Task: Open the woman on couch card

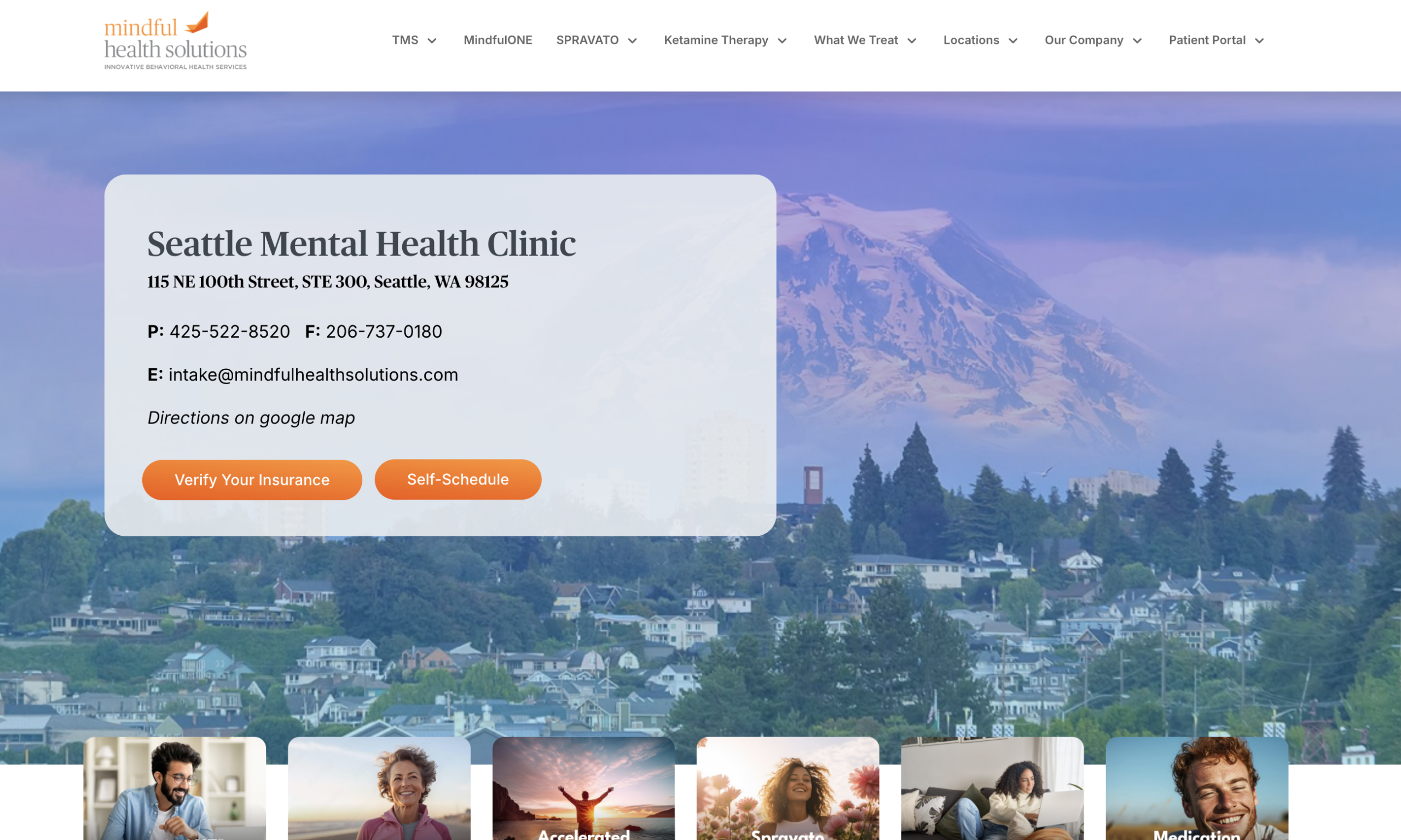Action: tap(992, 788)
